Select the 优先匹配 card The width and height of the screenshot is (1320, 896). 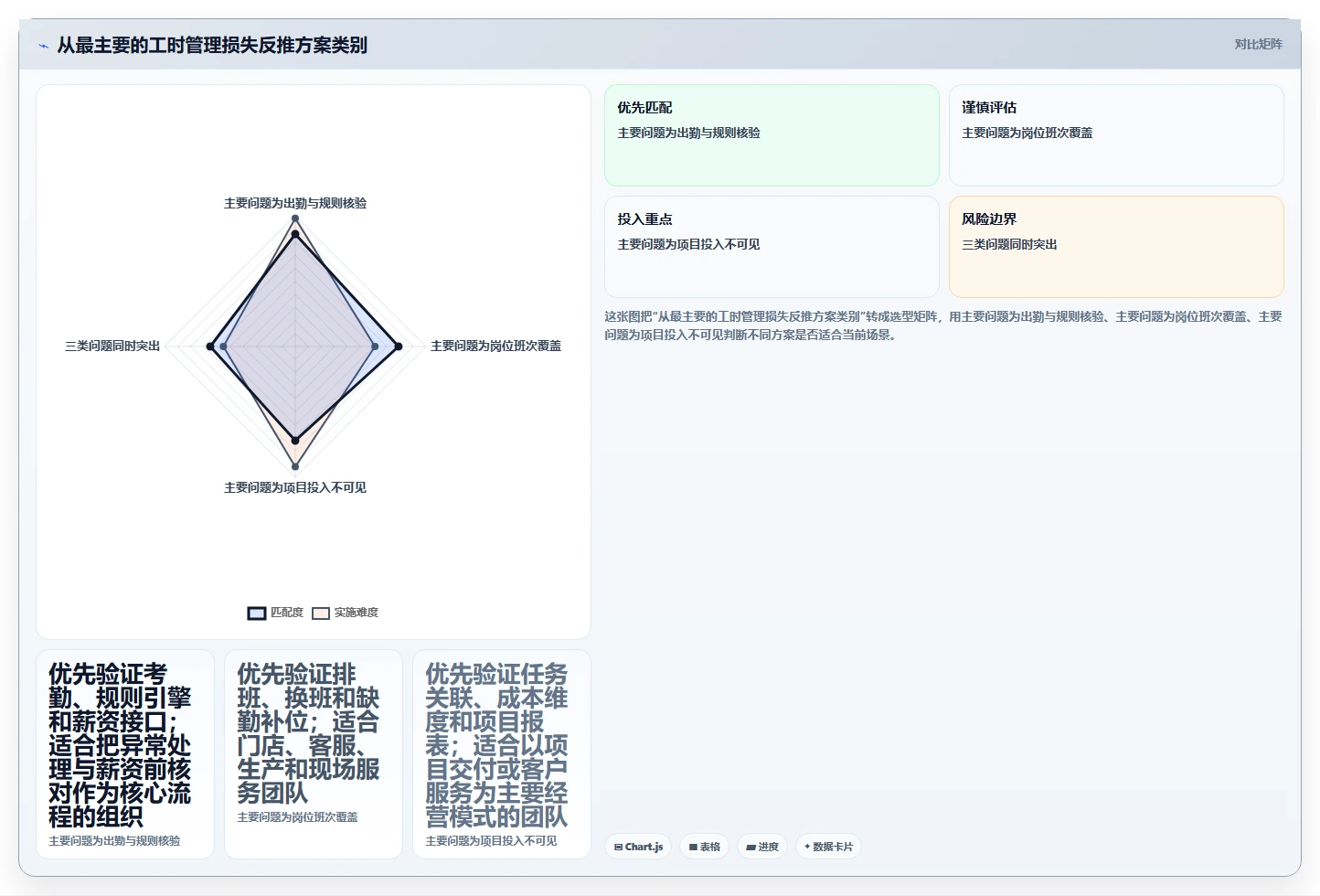point(772,135)
